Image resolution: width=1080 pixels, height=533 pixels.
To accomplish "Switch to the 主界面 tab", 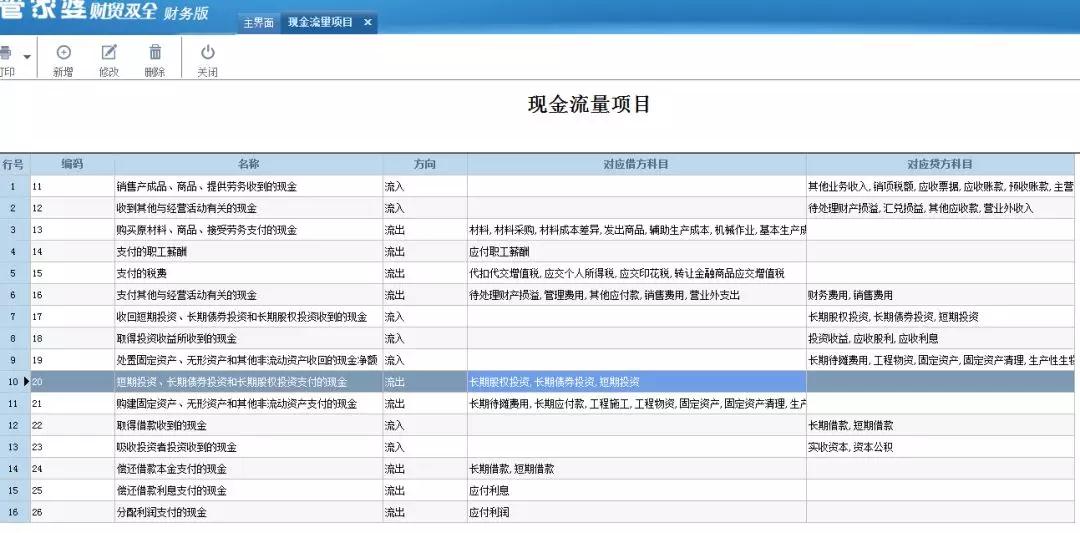I will 258,22.
